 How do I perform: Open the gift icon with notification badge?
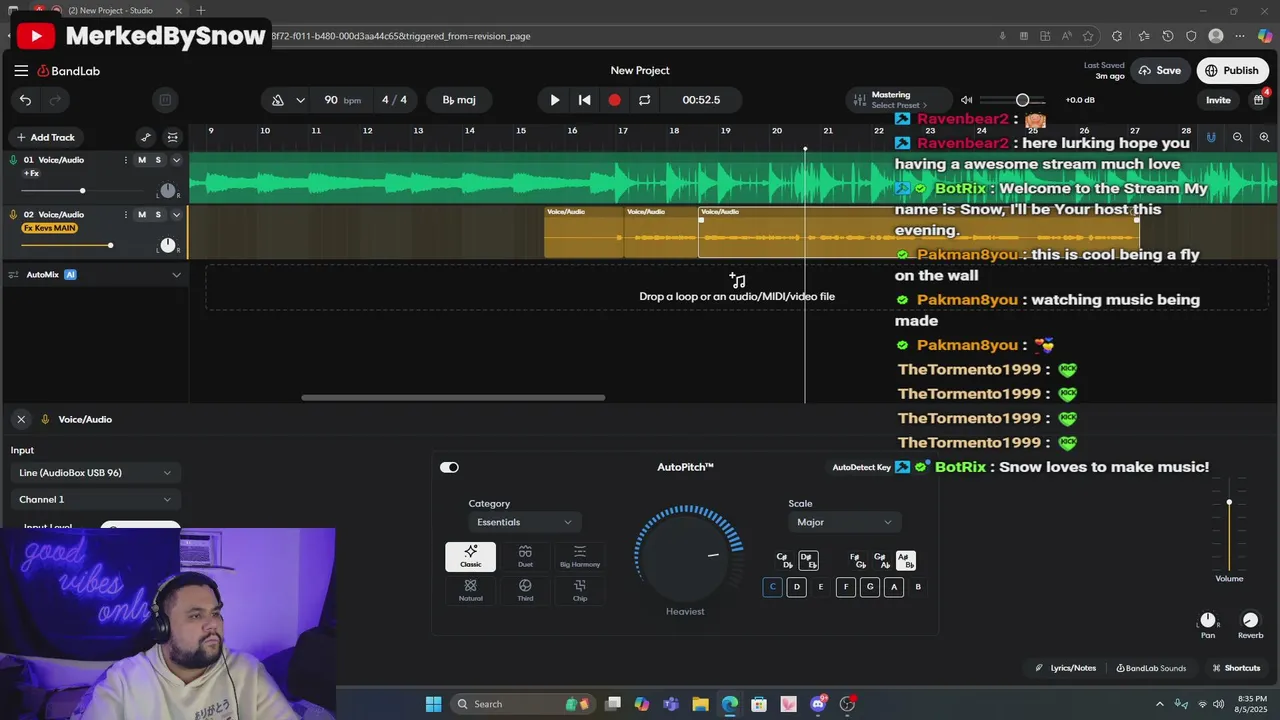[x=1259, y=100]
